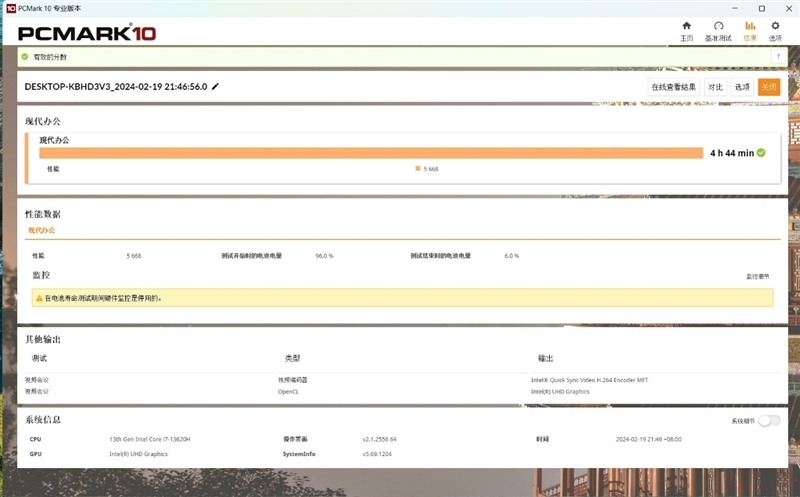Click the pencil icon to rename result
Image resolution: width=800 pixels, height=497 pixels.
pos(215,87)
